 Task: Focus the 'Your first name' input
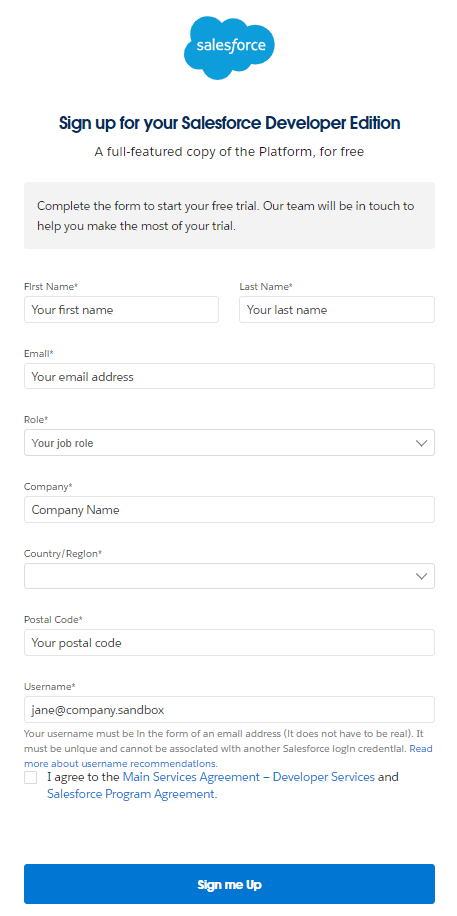tap(122, 310)
